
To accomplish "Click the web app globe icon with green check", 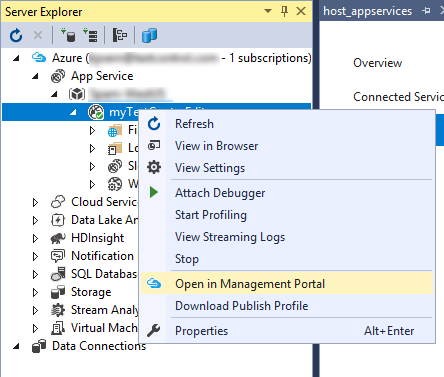I will (96, 112).
